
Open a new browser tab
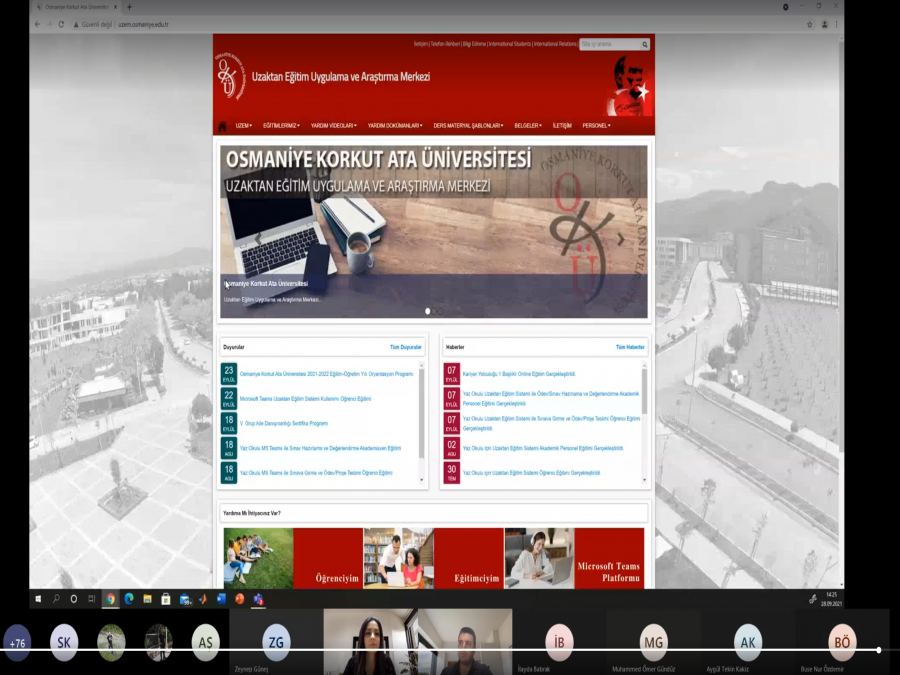129,7
